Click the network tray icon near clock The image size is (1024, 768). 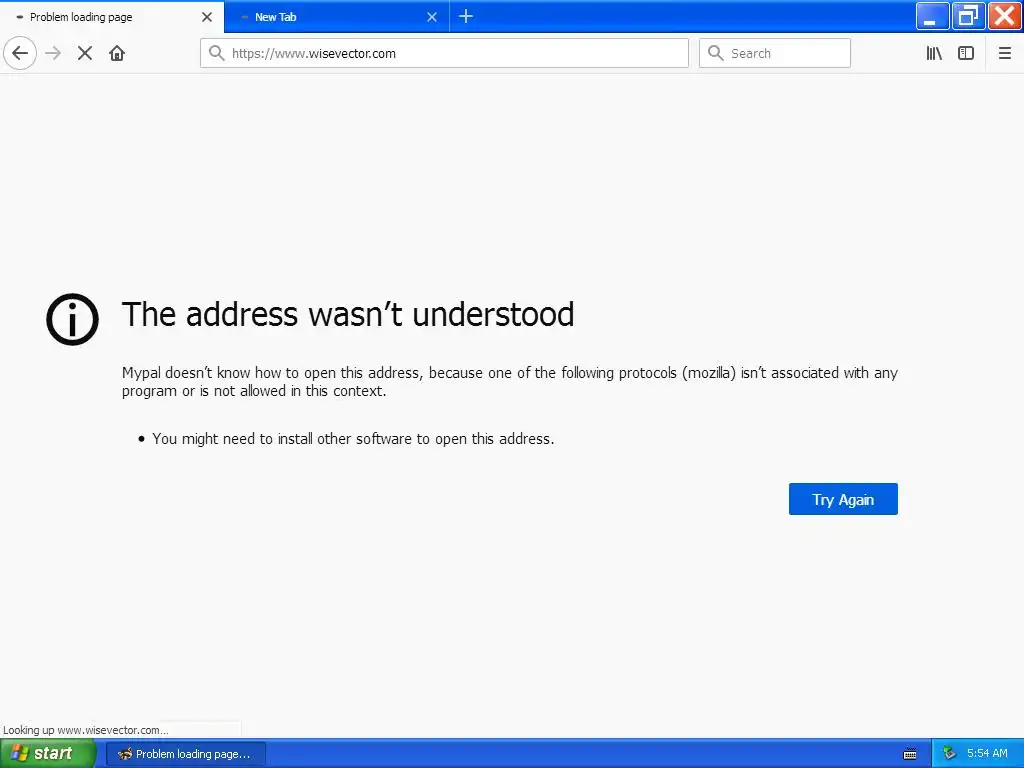click(x=950, y=754)
